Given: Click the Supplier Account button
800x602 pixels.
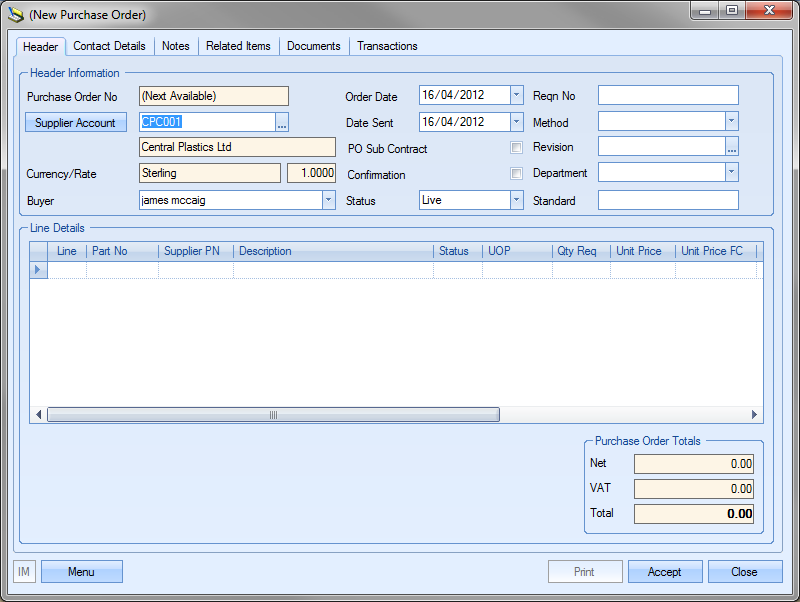Looking at the screenshot, I should tap(75, 123).
